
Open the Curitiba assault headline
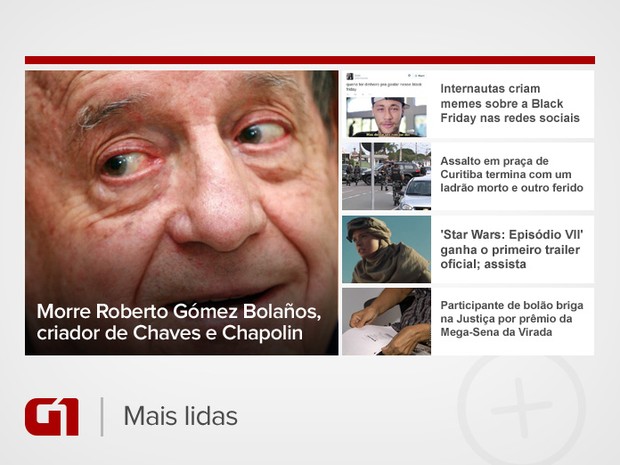click(512, 174)
